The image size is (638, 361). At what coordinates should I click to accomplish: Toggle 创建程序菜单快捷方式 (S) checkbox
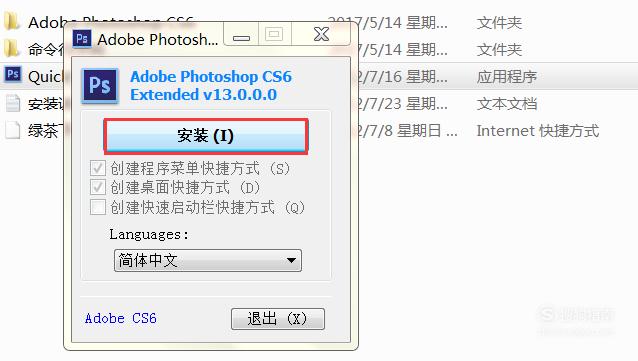point(98,168)
